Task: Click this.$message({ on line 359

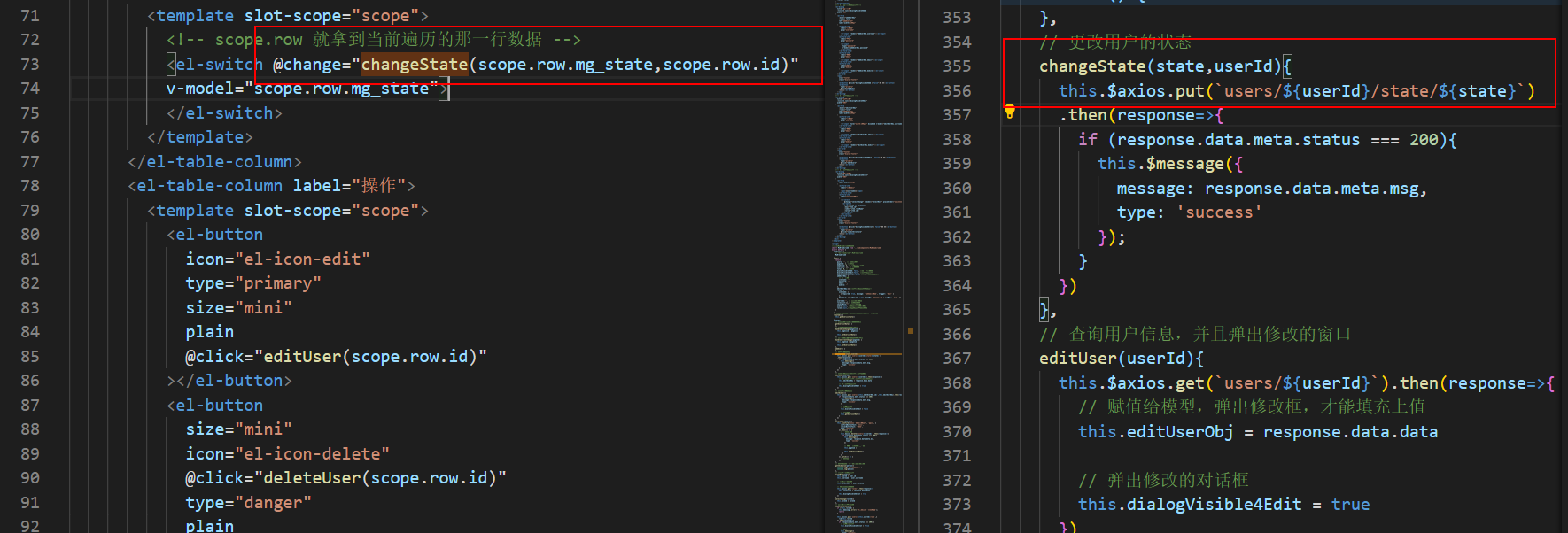Action: 1170,164
